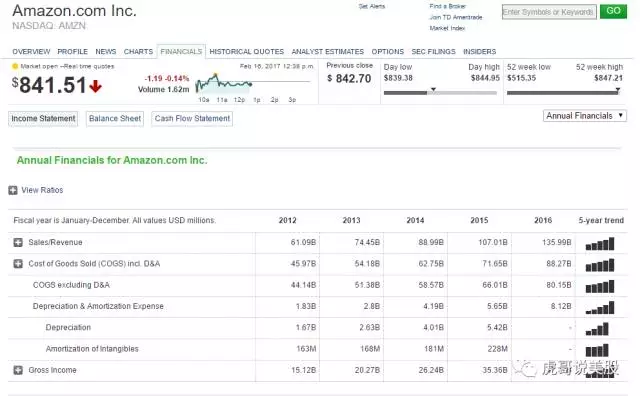This screenshot has height=396, width=640.
Task: Open the Insiders tab
Action: tap(479, 52)
